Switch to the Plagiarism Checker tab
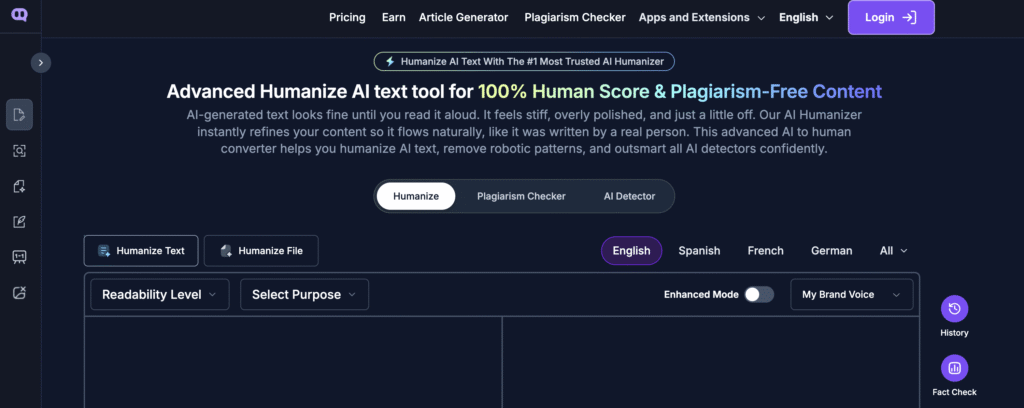Viewport: 1024px width, 408px height. pyautogui.click(x=521, y=196)
